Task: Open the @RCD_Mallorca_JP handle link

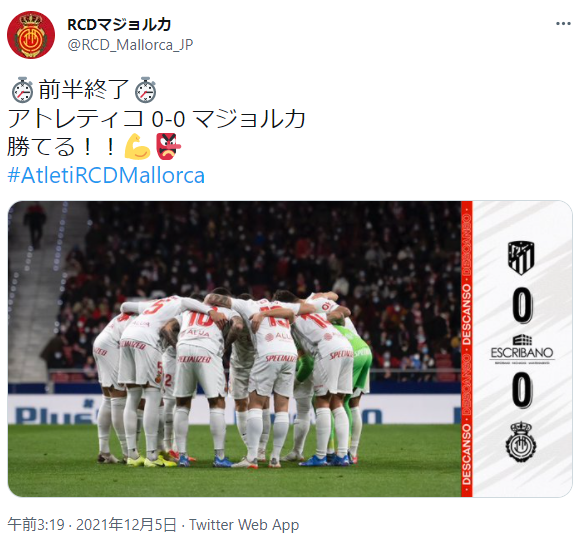Action: [x=131, y=45]
